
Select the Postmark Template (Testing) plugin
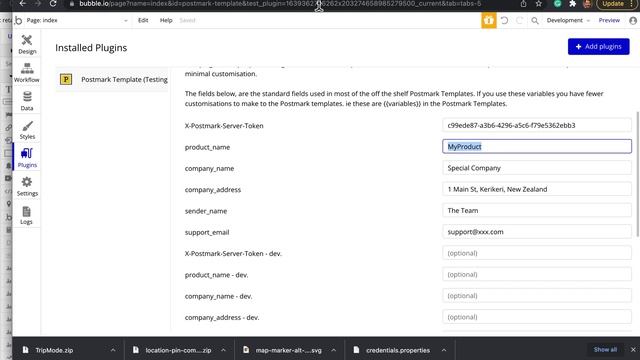pos(112,79)
